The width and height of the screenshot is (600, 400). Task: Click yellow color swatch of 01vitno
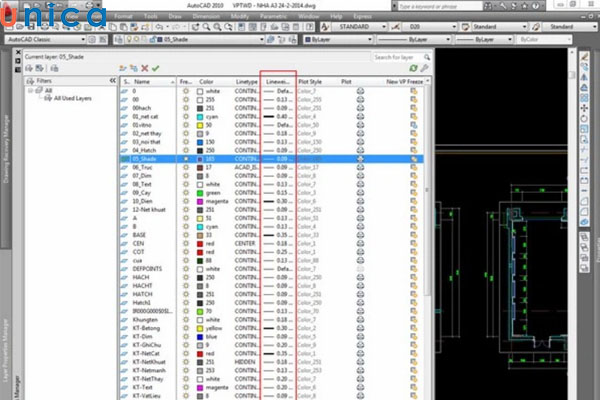(200, 125)
